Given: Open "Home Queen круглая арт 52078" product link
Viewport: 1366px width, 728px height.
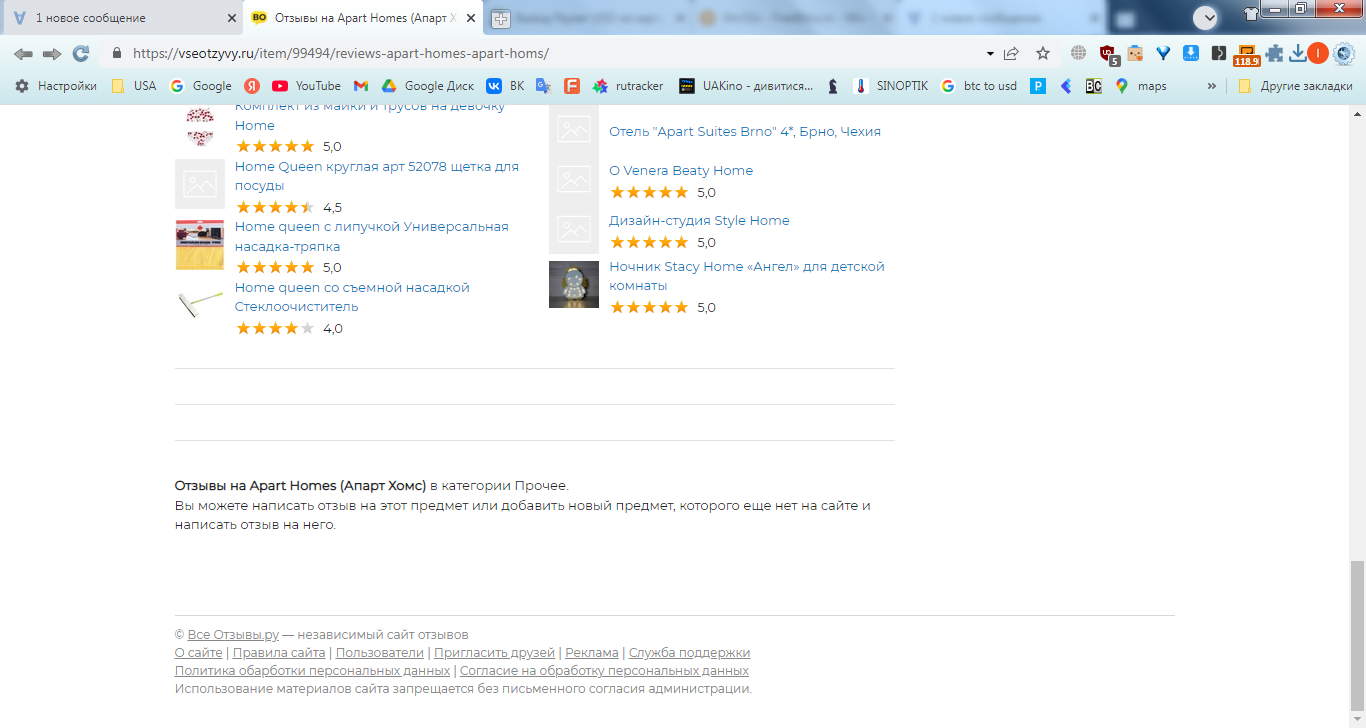Looking at the screenshot, I should 377,176.
